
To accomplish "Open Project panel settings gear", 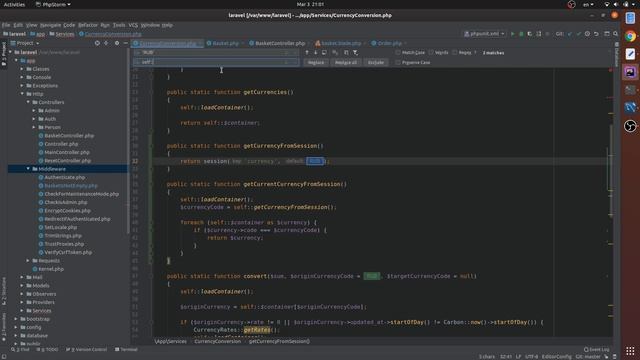I will tap(117, 43).
